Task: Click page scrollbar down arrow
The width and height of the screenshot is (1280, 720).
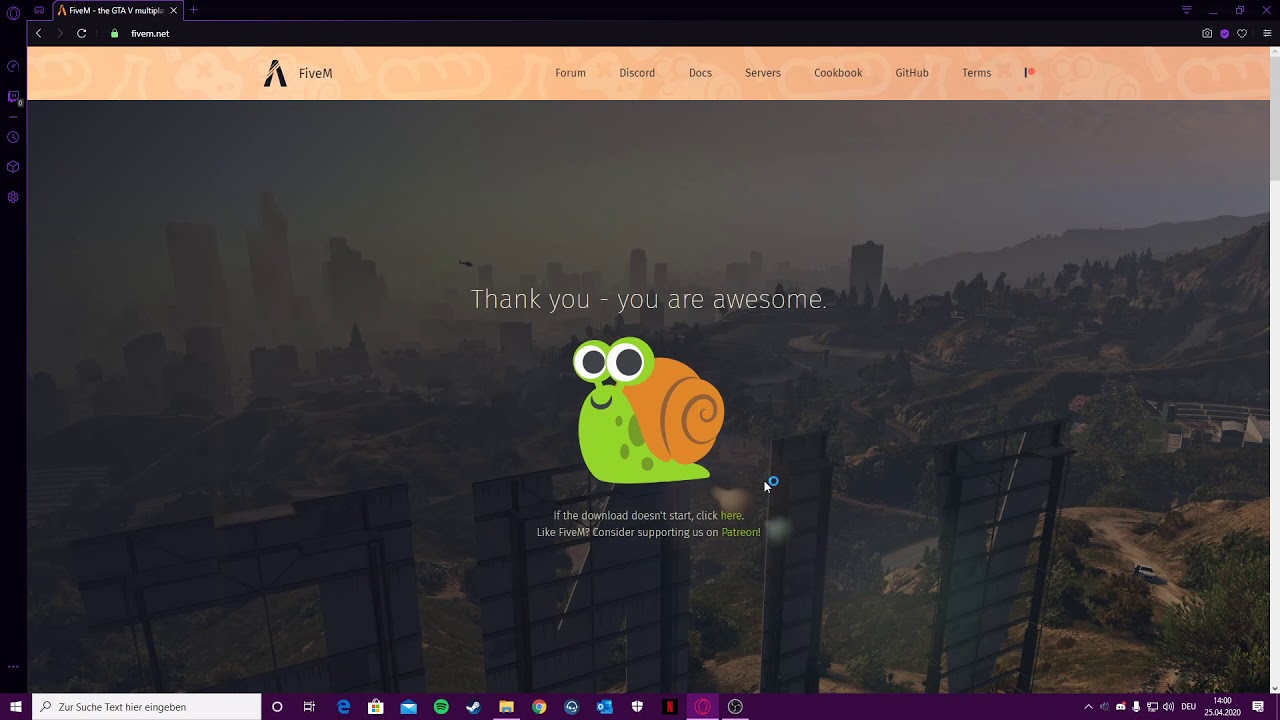Action: tap(1274, 688)
